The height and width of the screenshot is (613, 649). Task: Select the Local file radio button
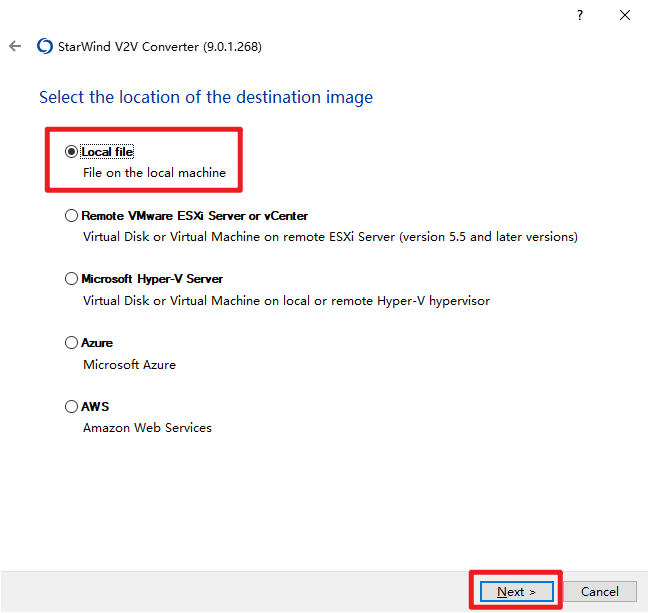click(71, 152)
